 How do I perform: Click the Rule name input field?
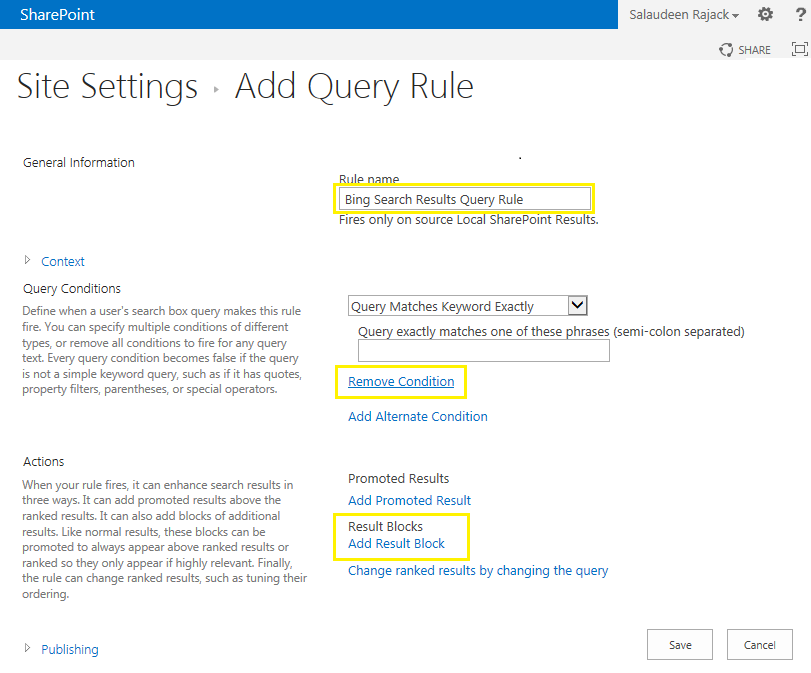[464, 198]
